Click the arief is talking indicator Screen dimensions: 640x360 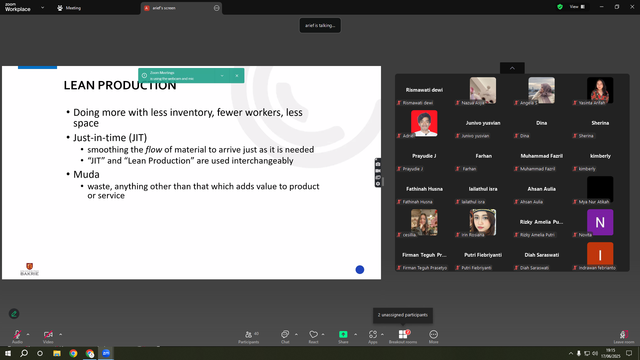click(320, 25)
